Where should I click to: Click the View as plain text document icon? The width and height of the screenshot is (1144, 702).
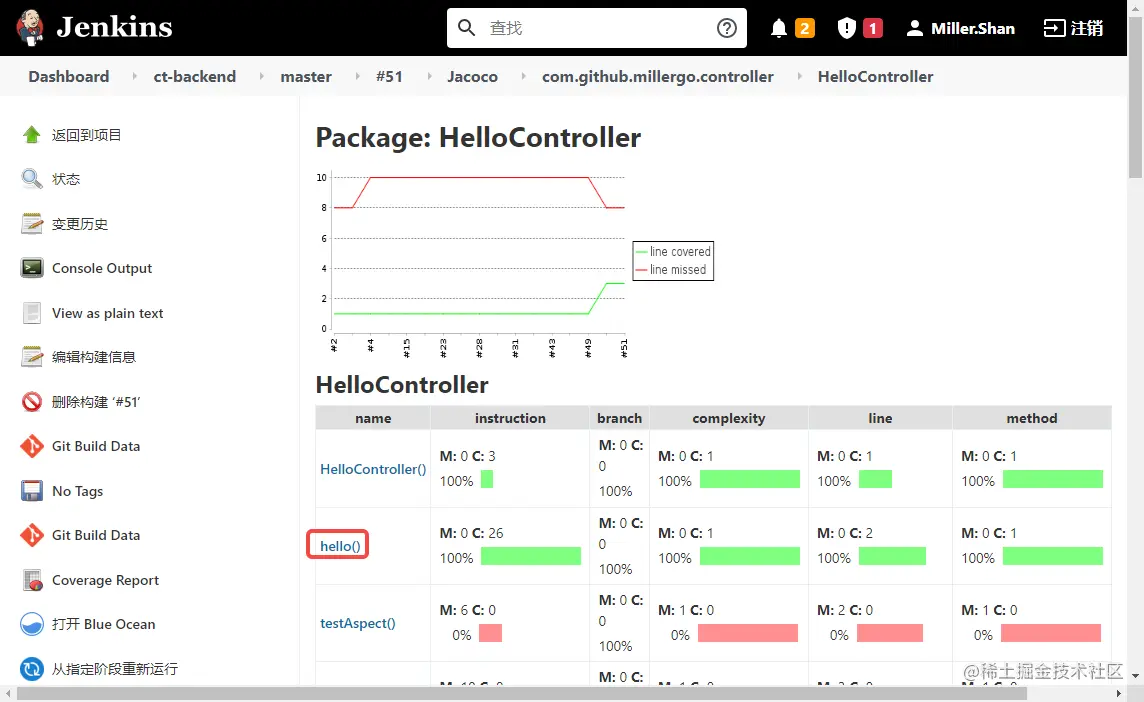(x=31, y=312)
